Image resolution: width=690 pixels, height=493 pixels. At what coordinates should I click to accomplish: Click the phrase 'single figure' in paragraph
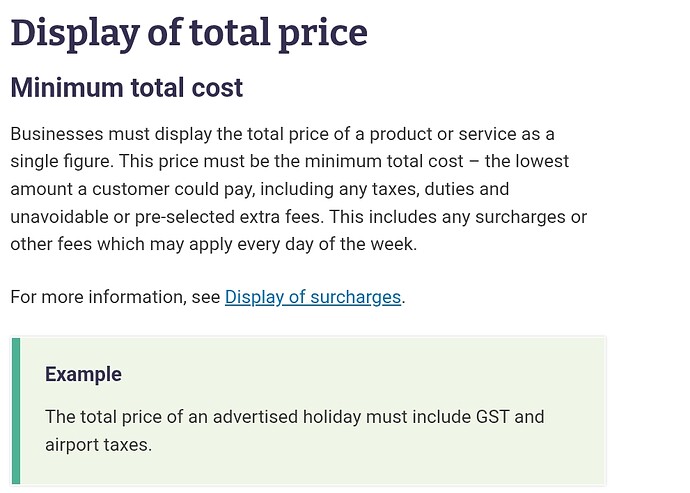tap(61, 162)
